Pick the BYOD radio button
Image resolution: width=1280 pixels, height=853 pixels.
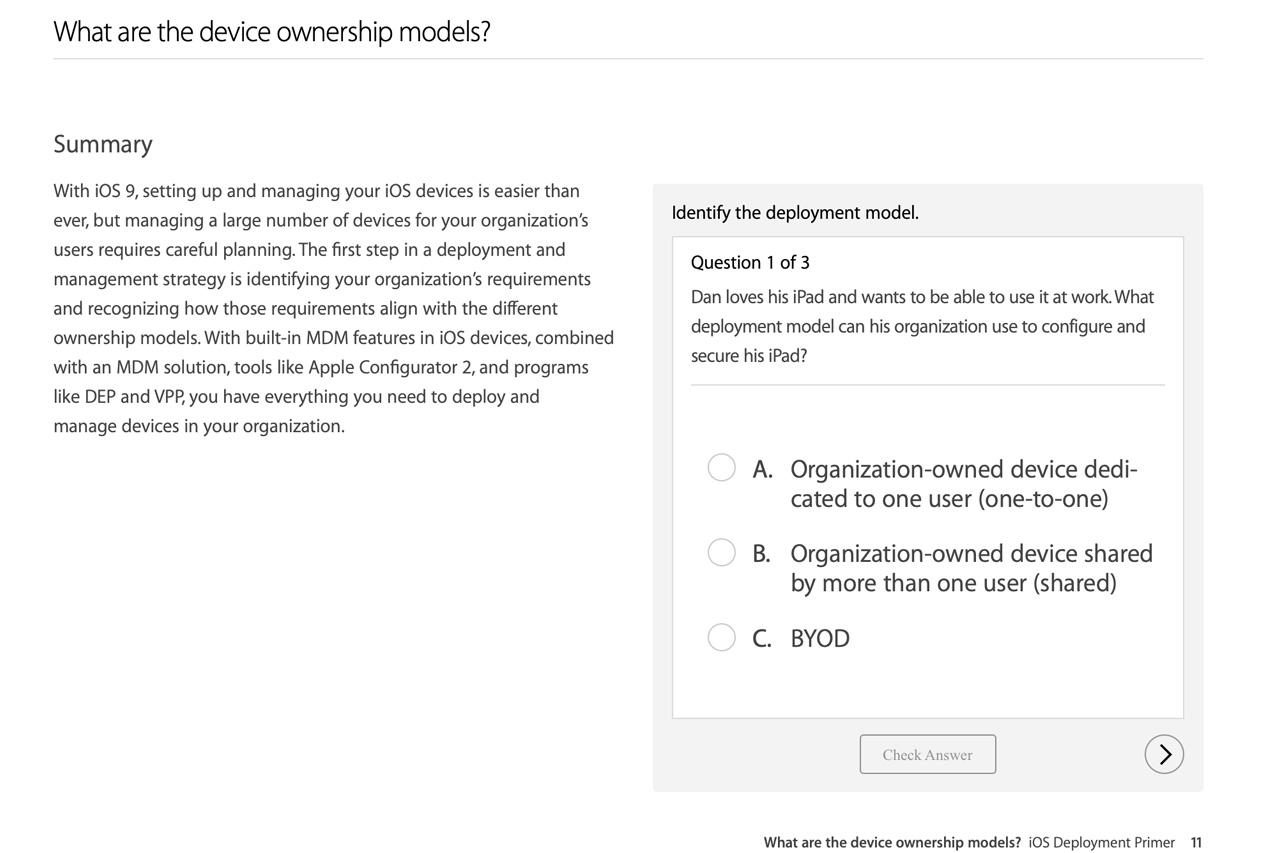coord(722,637)
